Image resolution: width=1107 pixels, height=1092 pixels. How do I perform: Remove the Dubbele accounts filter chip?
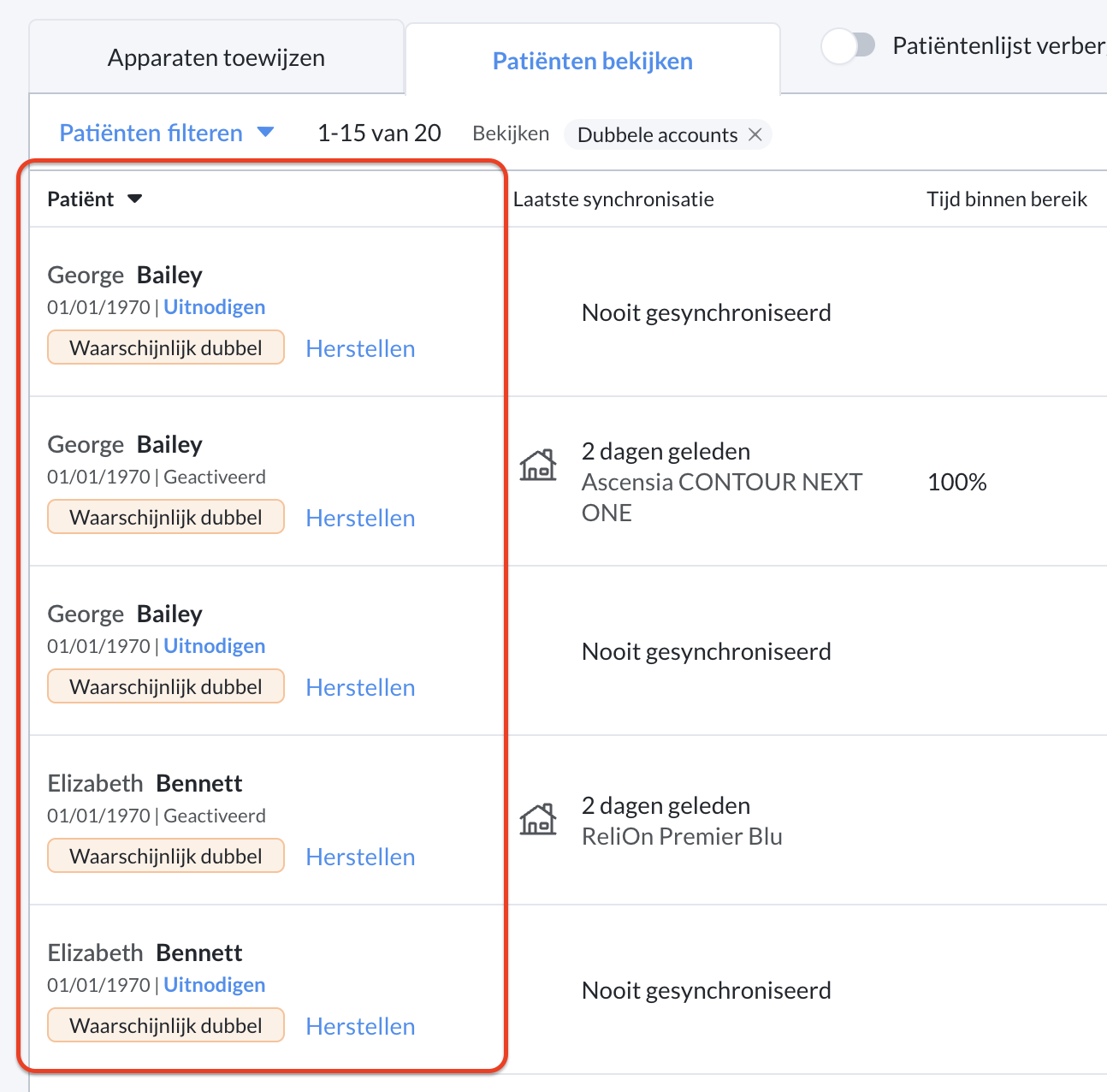[755, 134]
